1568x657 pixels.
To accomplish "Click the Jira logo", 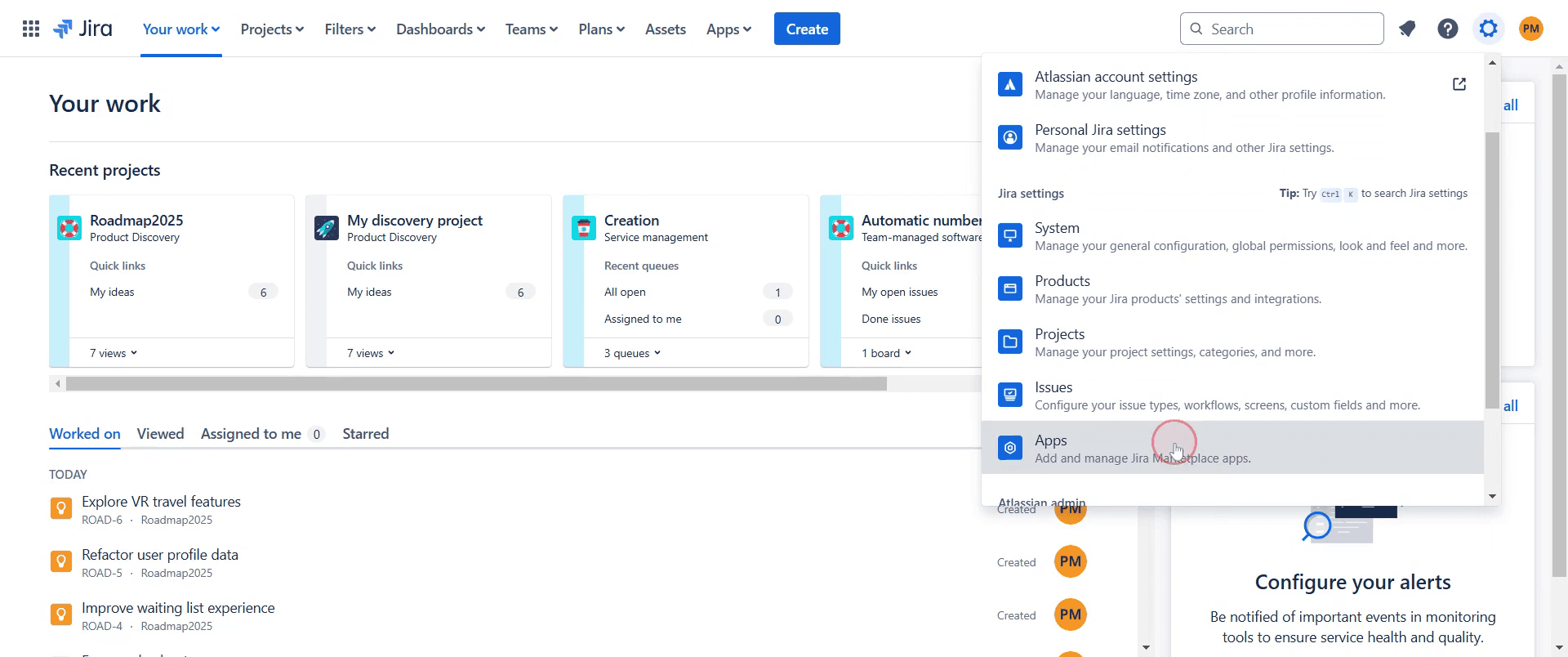I will coord(82,29).
